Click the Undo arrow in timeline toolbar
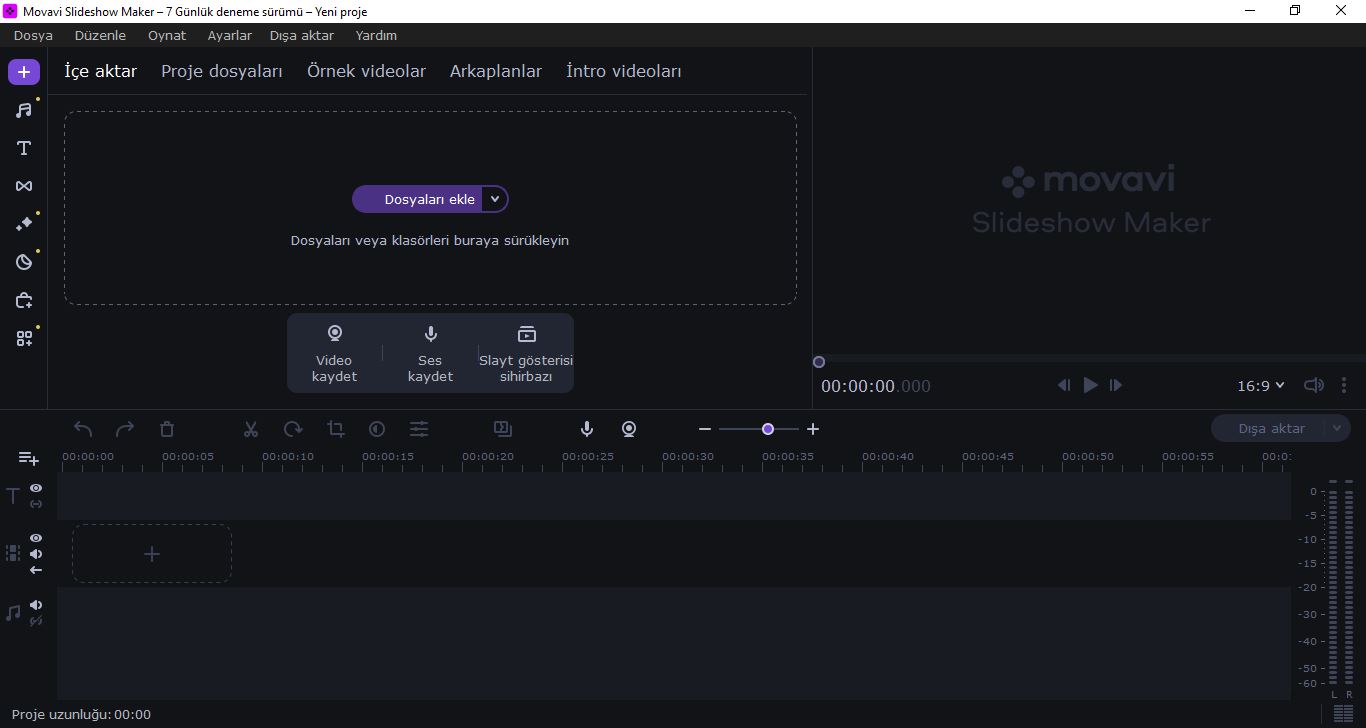Screen dimensions: 1366x728 (x=83, y=429)
